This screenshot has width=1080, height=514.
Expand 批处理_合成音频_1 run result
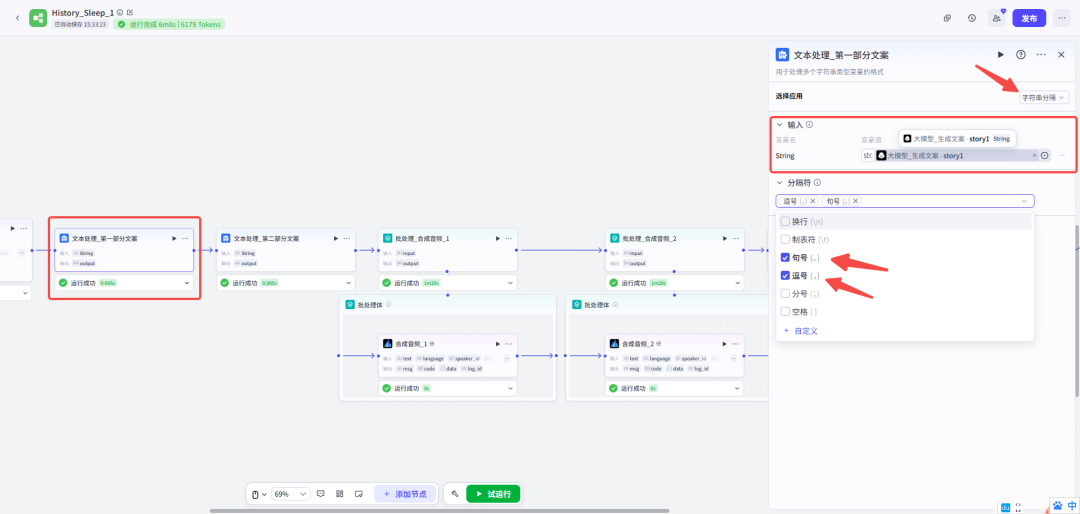tap(510, 282)
